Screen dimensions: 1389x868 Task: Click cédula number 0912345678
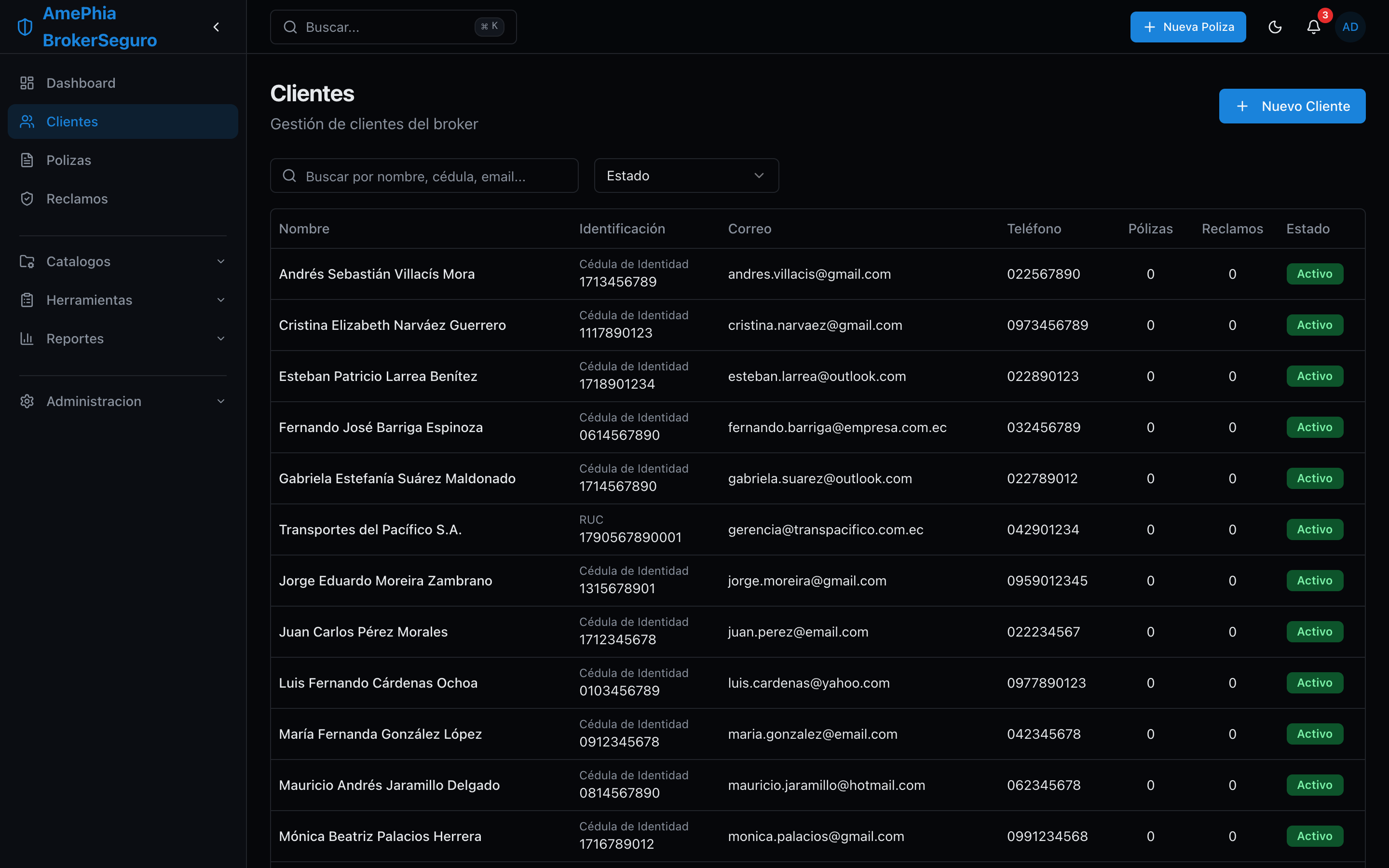click(x=619, y=742)
